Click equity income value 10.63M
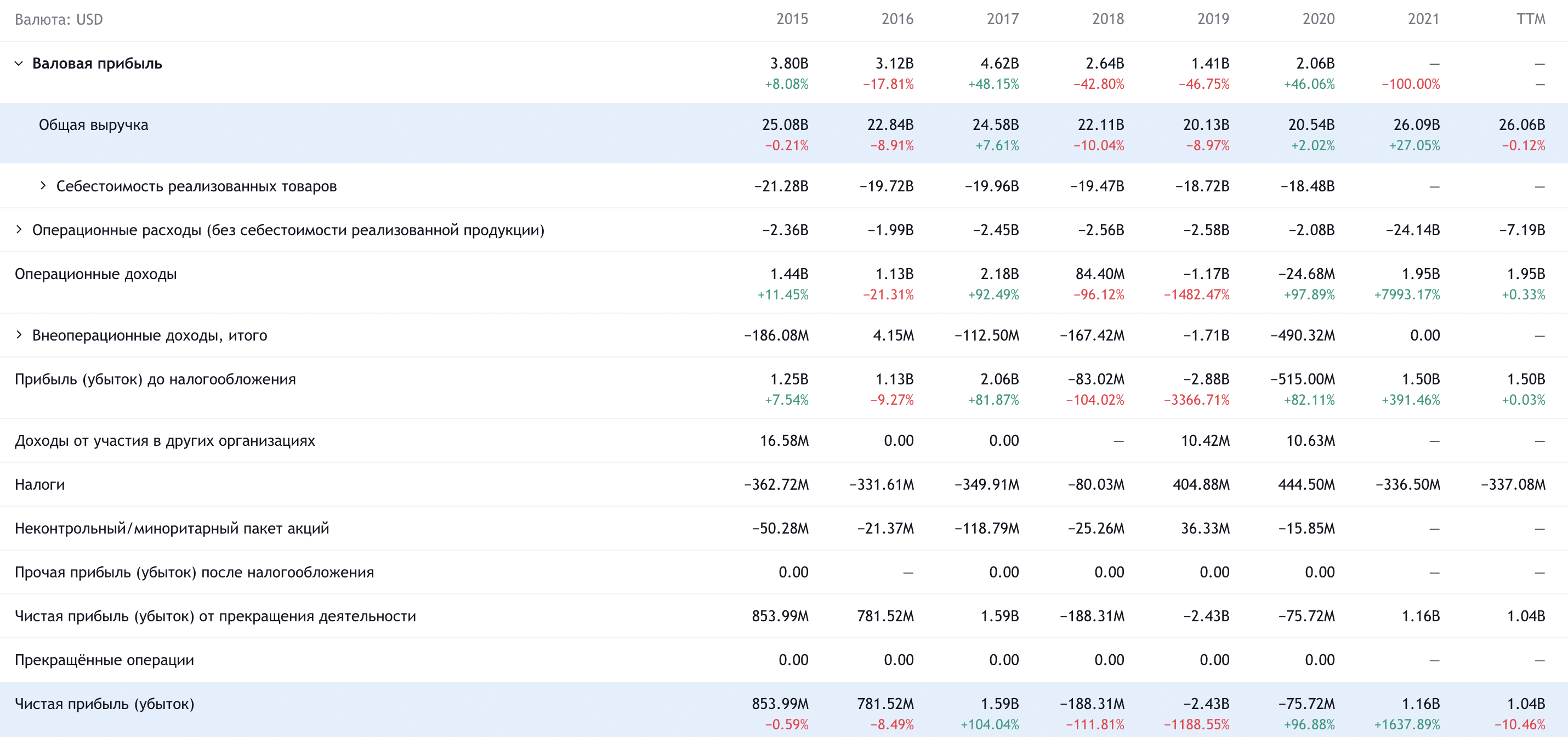Screen dimensions: 1568x737 coord(1310,441)
